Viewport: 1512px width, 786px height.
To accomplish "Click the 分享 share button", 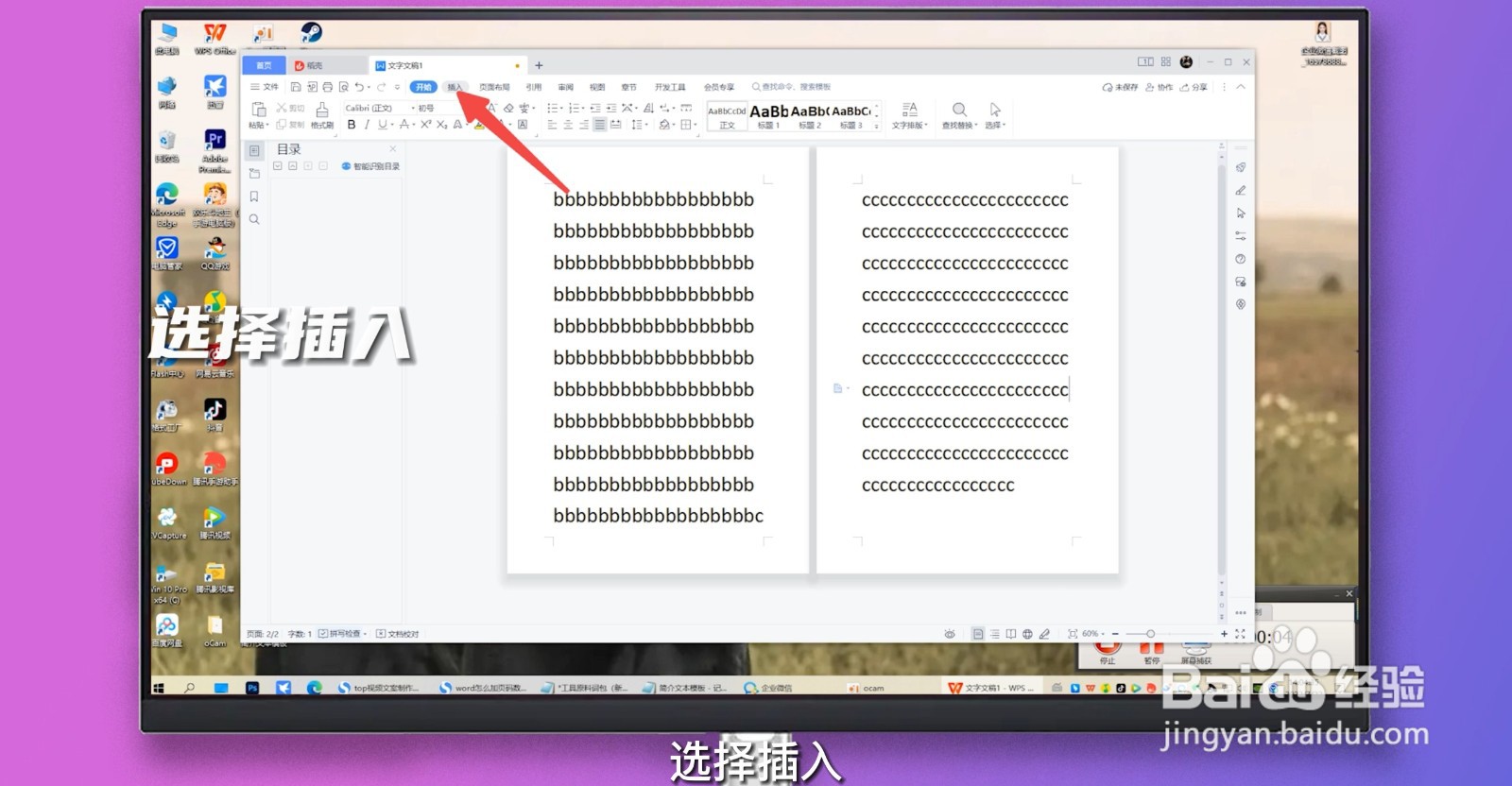I will (1194, 87).
